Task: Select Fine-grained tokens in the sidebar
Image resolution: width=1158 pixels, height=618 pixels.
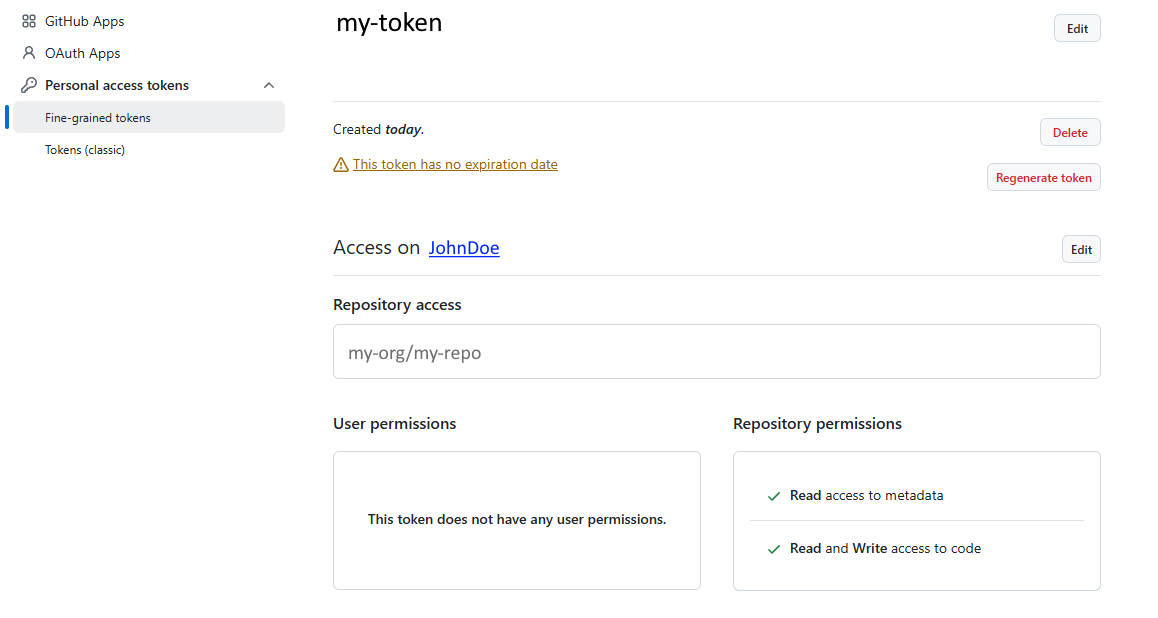Action: tap(98, 118)
